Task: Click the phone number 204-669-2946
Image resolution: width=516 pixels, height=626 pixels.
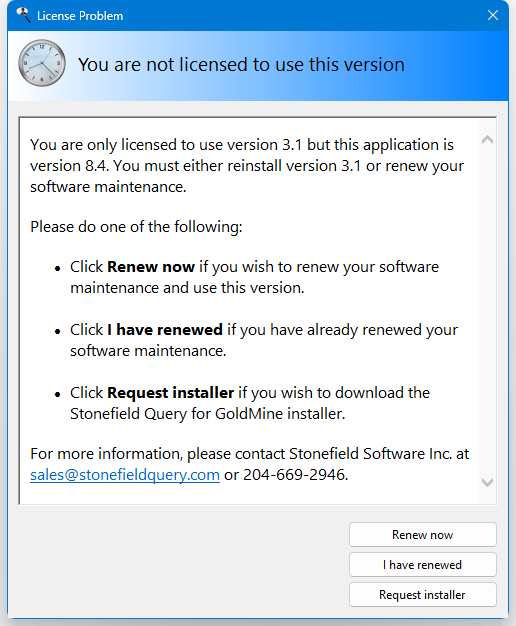Action: [296, 475]
